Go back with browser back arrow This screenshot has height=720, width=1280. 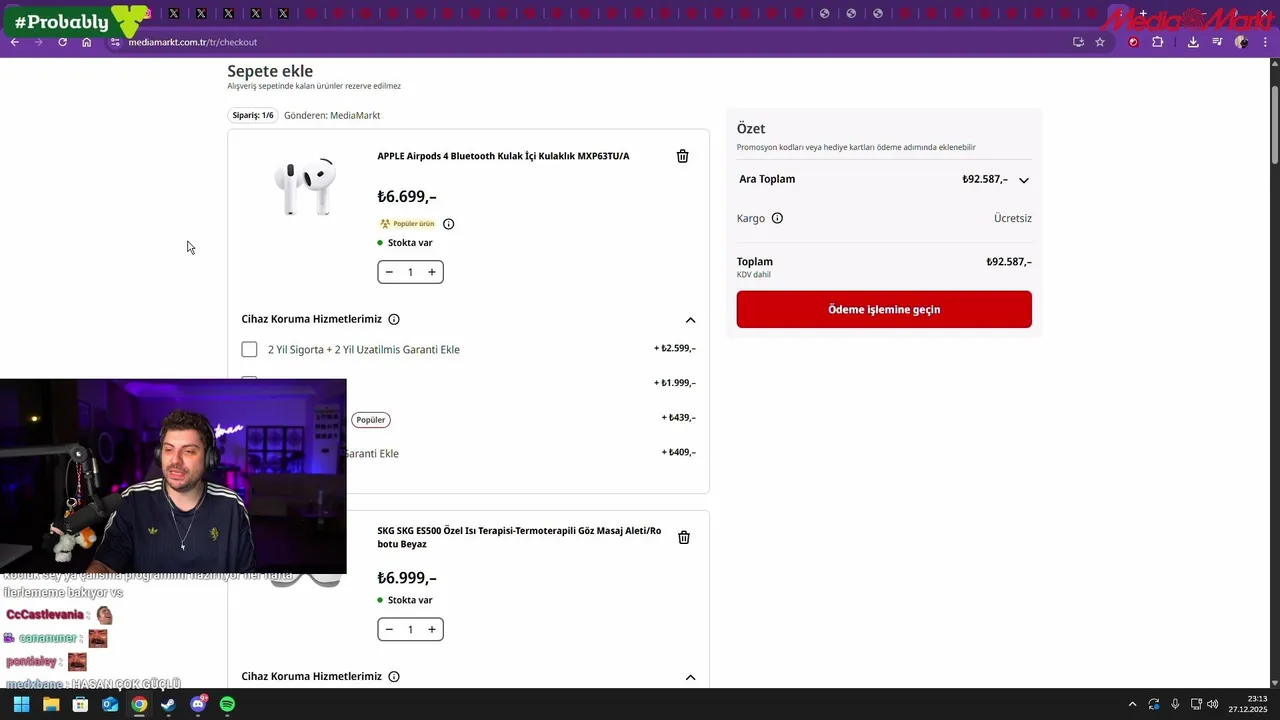[x=15, y=42]
